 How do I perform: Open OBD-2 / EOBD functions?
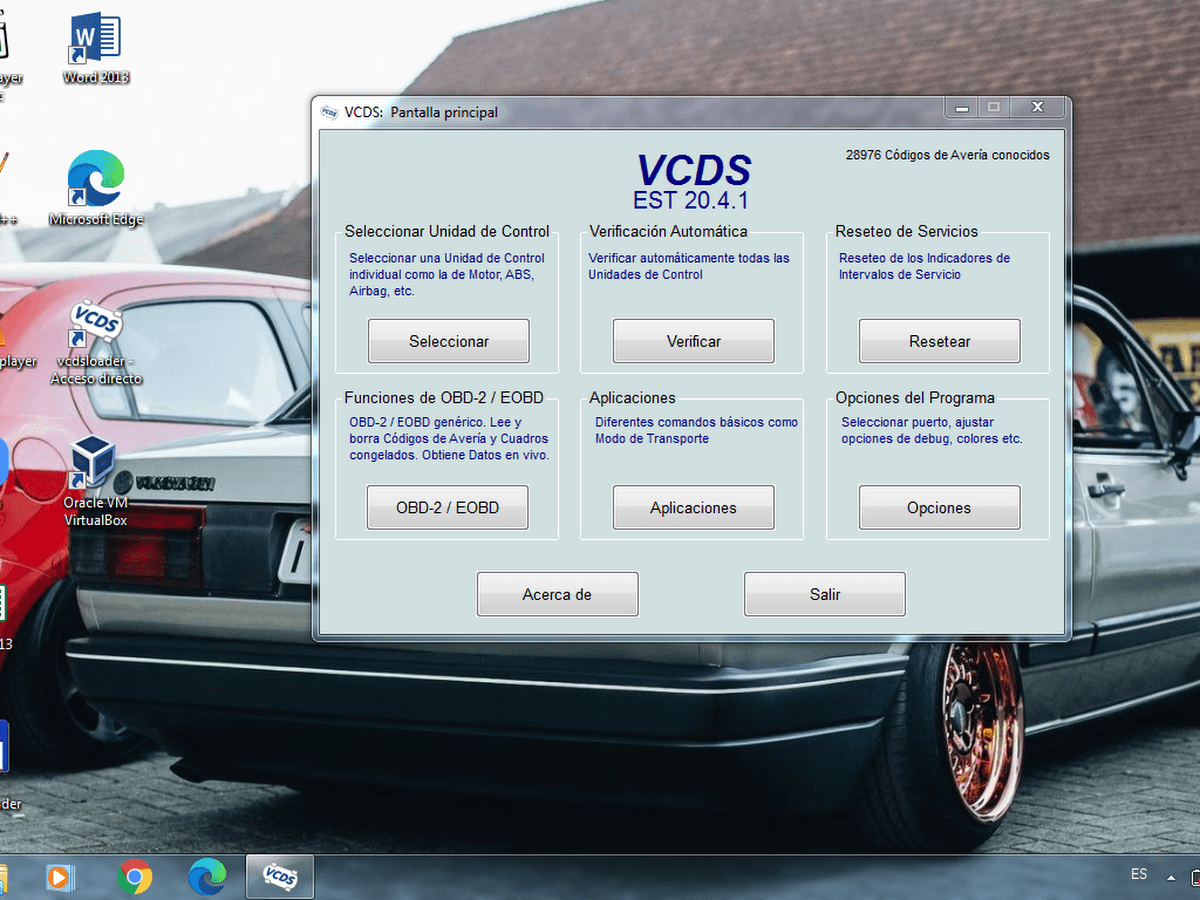click(x=447, y=508)
